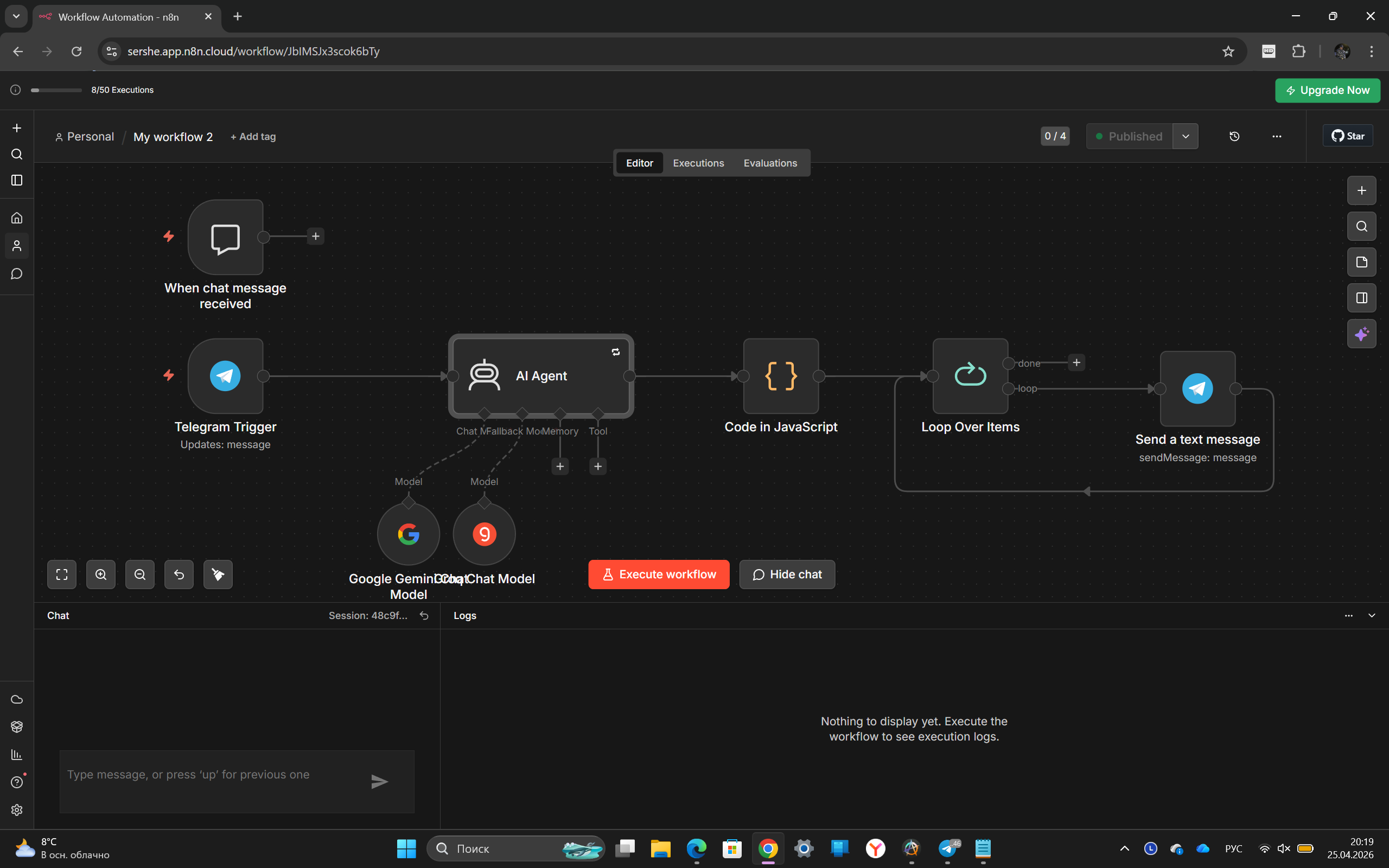Open the browser tab list dropdown

(x=16, y=17)
